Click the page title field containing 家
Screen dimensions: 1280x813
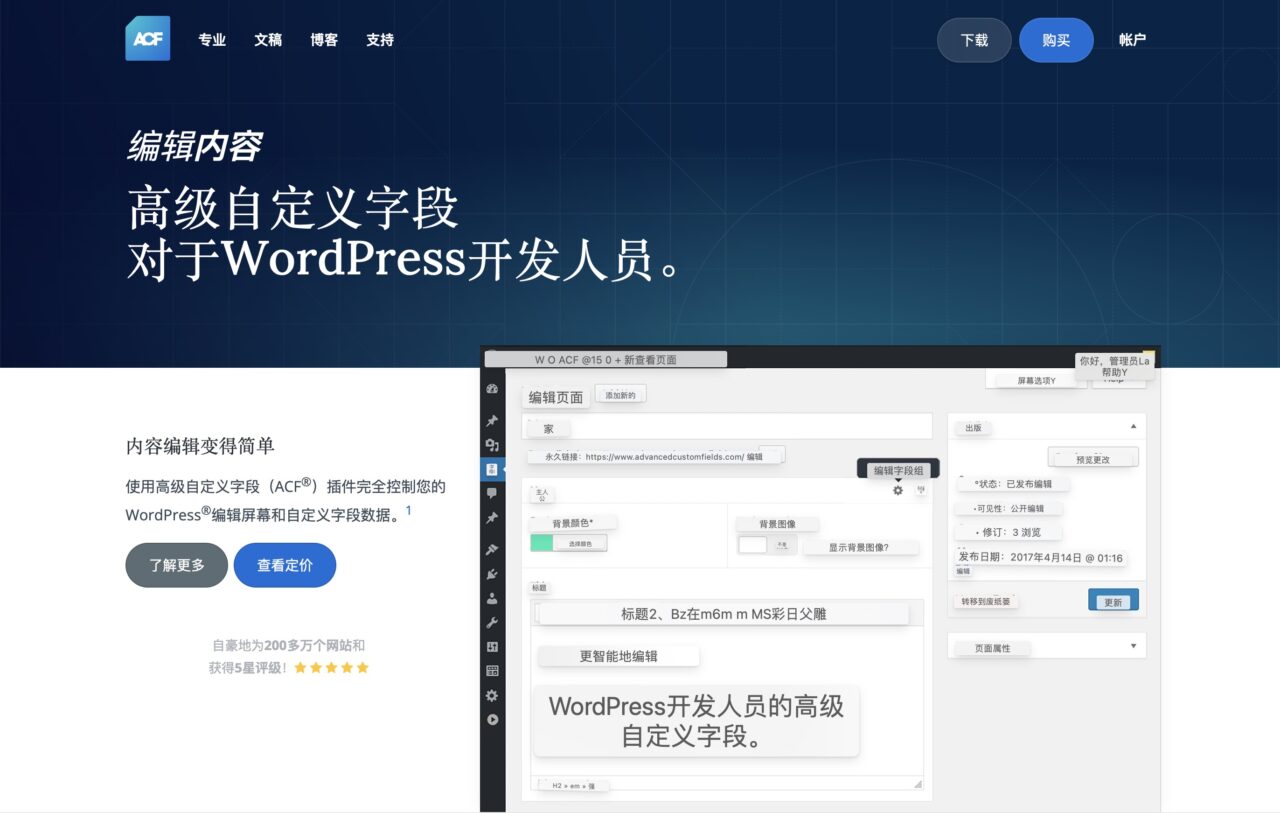(727, 426)
